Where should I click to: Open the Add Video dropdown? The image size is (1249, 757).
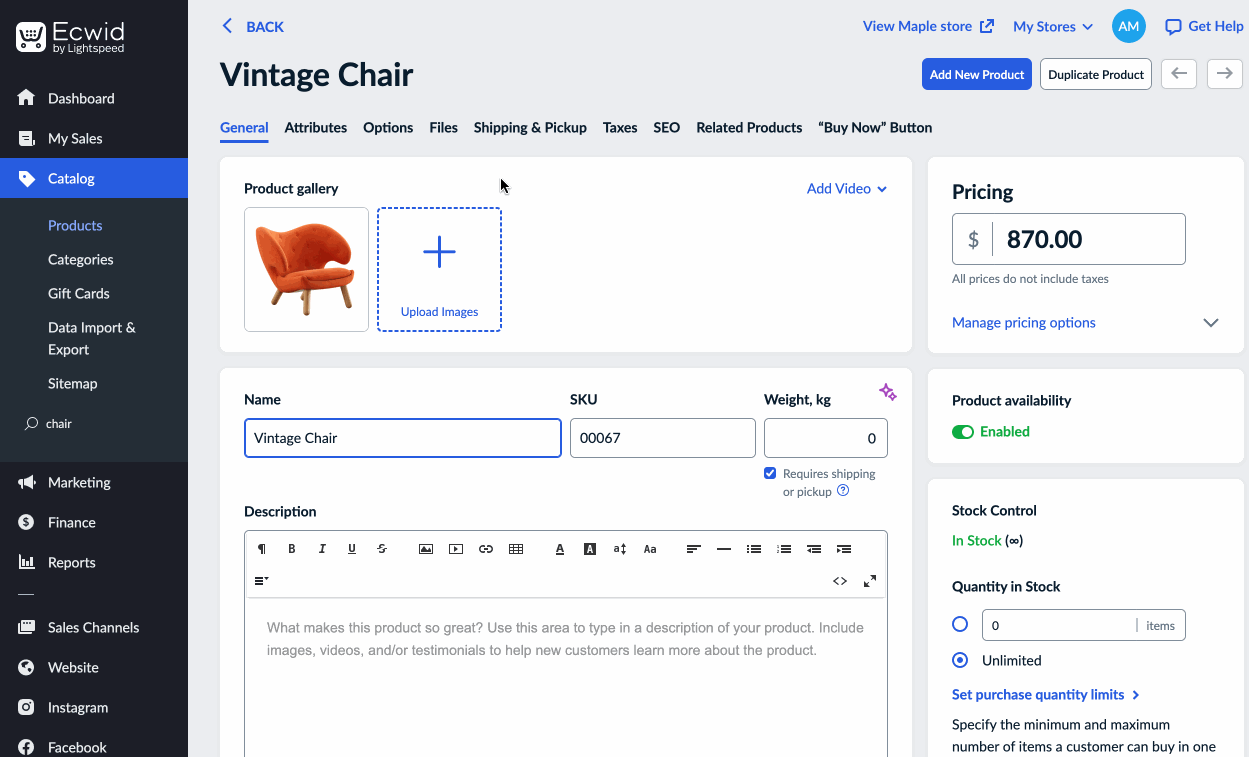(x=847, y=189)
